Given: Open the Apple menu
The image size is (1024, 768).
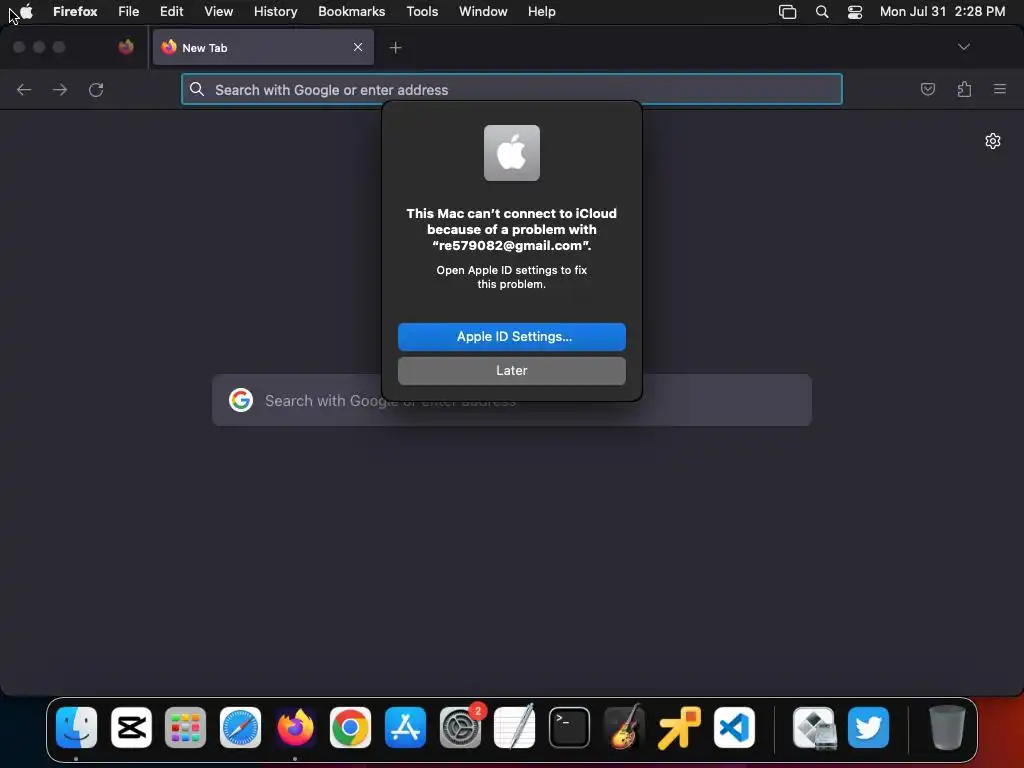Looking at the screenshot, I should coord(26,11).
